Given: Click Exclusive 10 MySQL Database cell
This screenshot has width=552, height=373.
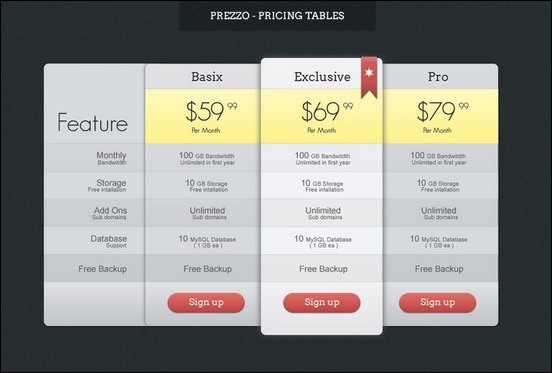Looking at the screenshot, I should coord(323,241).
